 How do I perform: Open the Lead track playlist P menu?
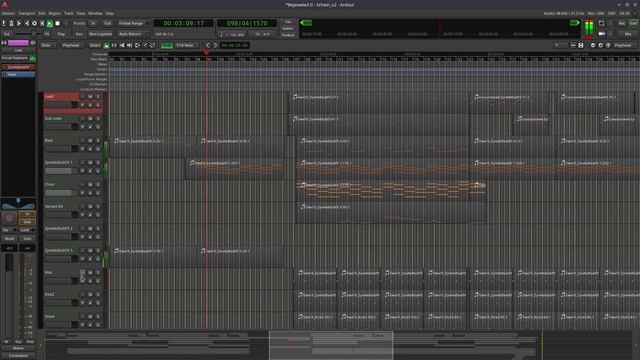[x=82, y=105]
